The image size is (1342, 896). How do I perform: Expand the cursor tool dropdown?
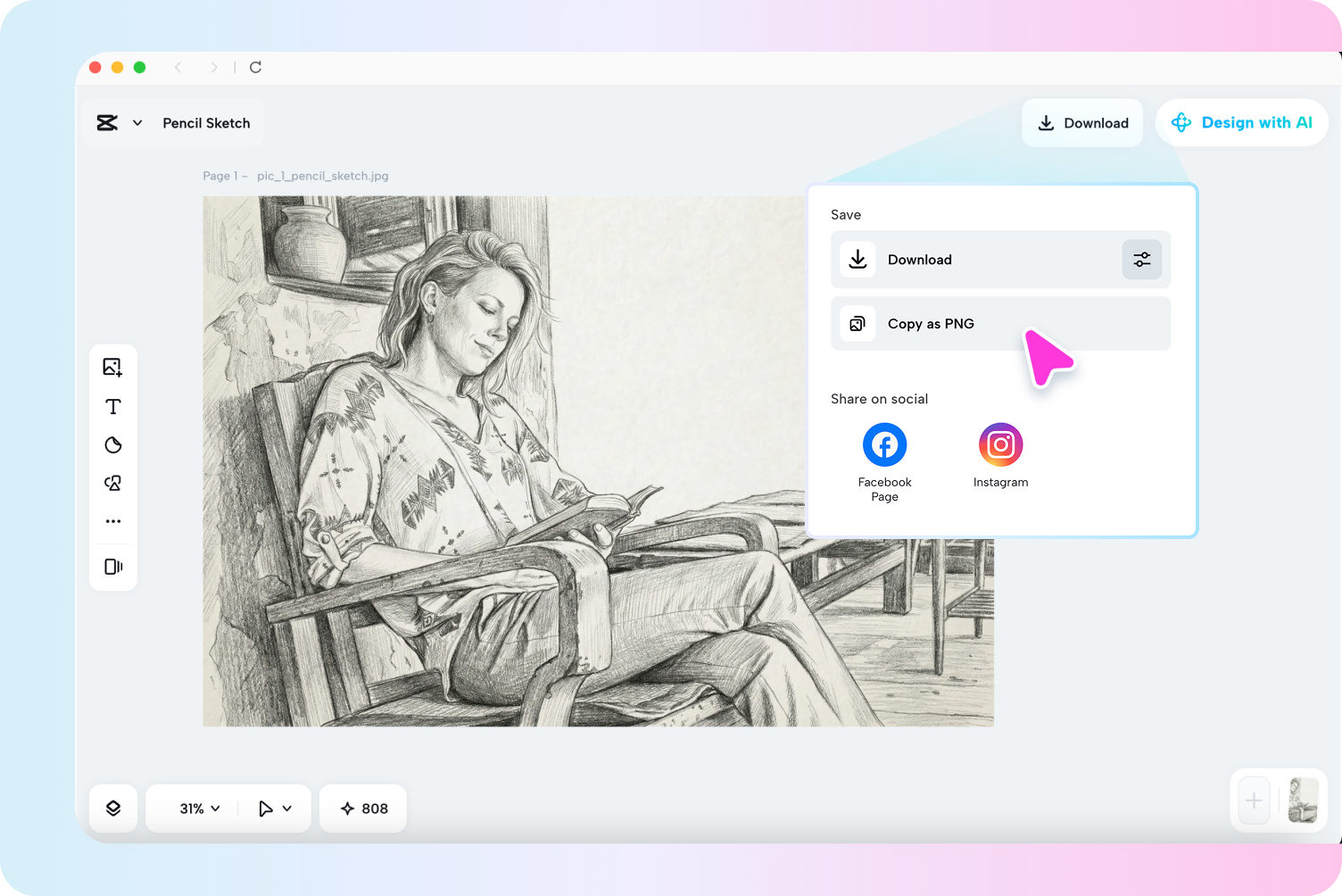[x=274, y=808]
